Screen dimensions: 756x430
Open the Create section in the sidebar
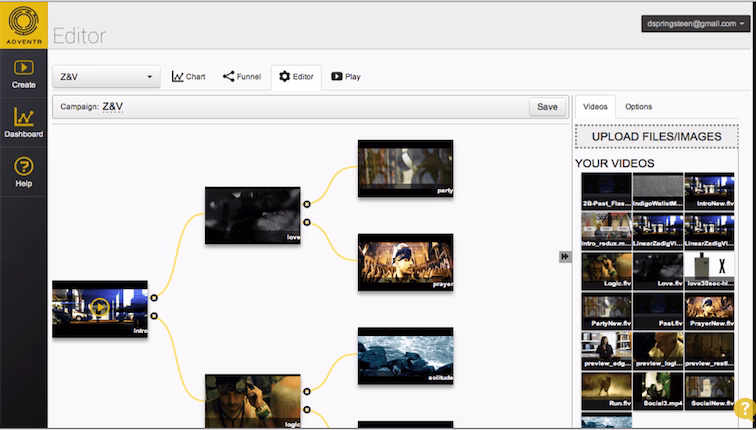tap(24, 74)
